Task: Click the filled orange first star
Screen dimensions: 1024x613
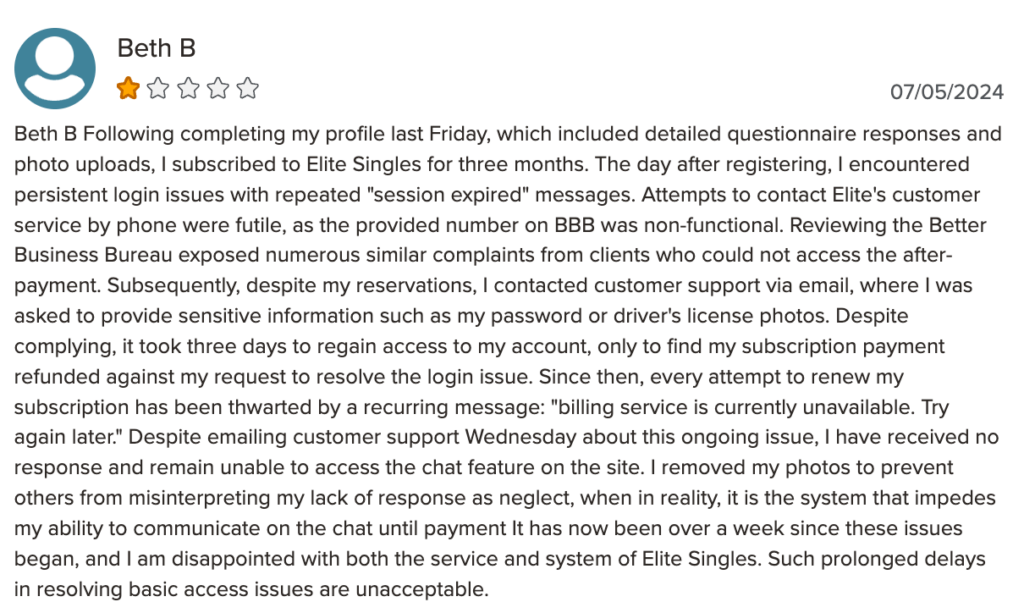Action: pyautogui.click(x=128, y=88)
